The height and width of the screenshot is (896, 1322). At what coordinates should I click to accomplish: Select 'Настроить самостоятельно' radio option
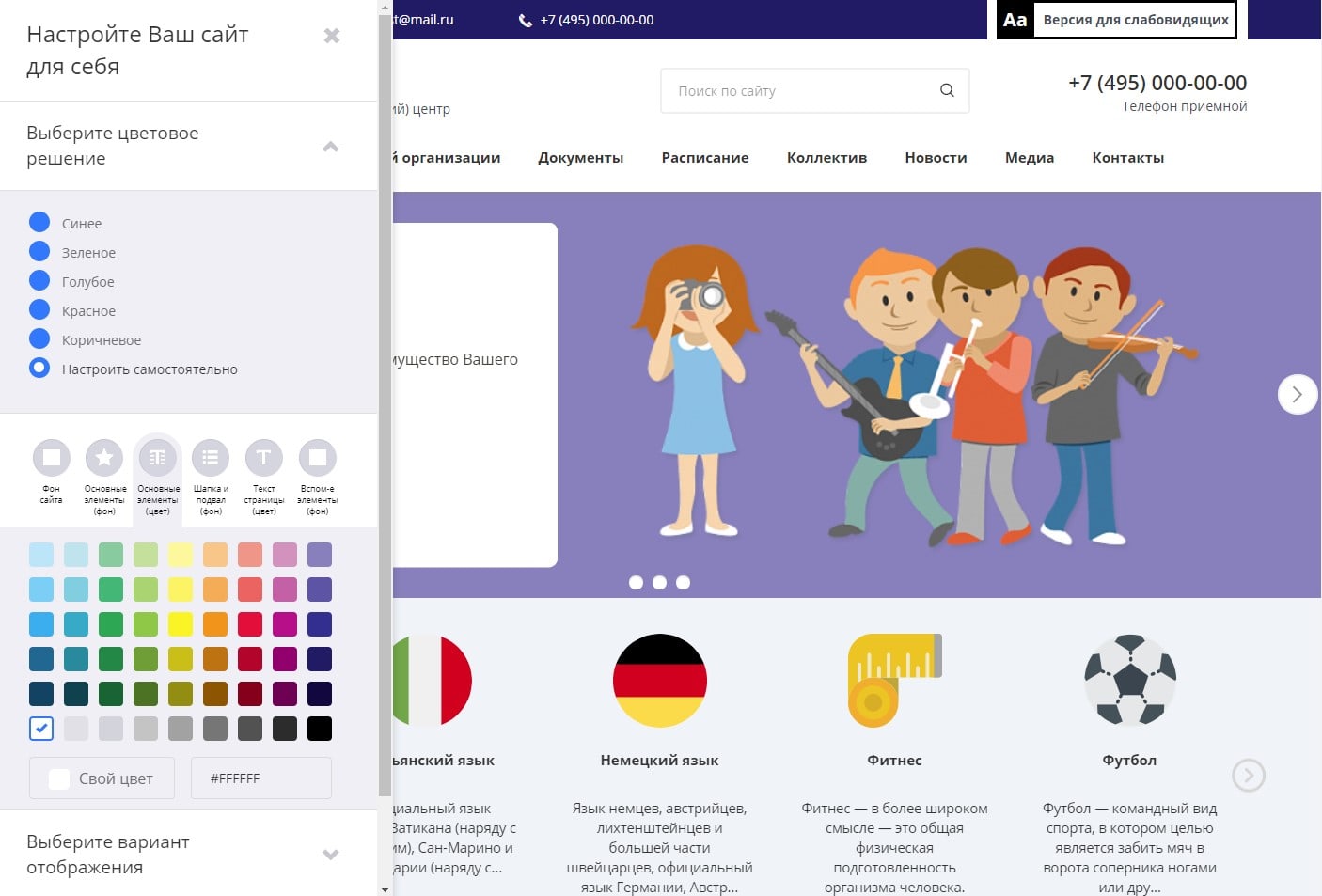pos(39,369)
